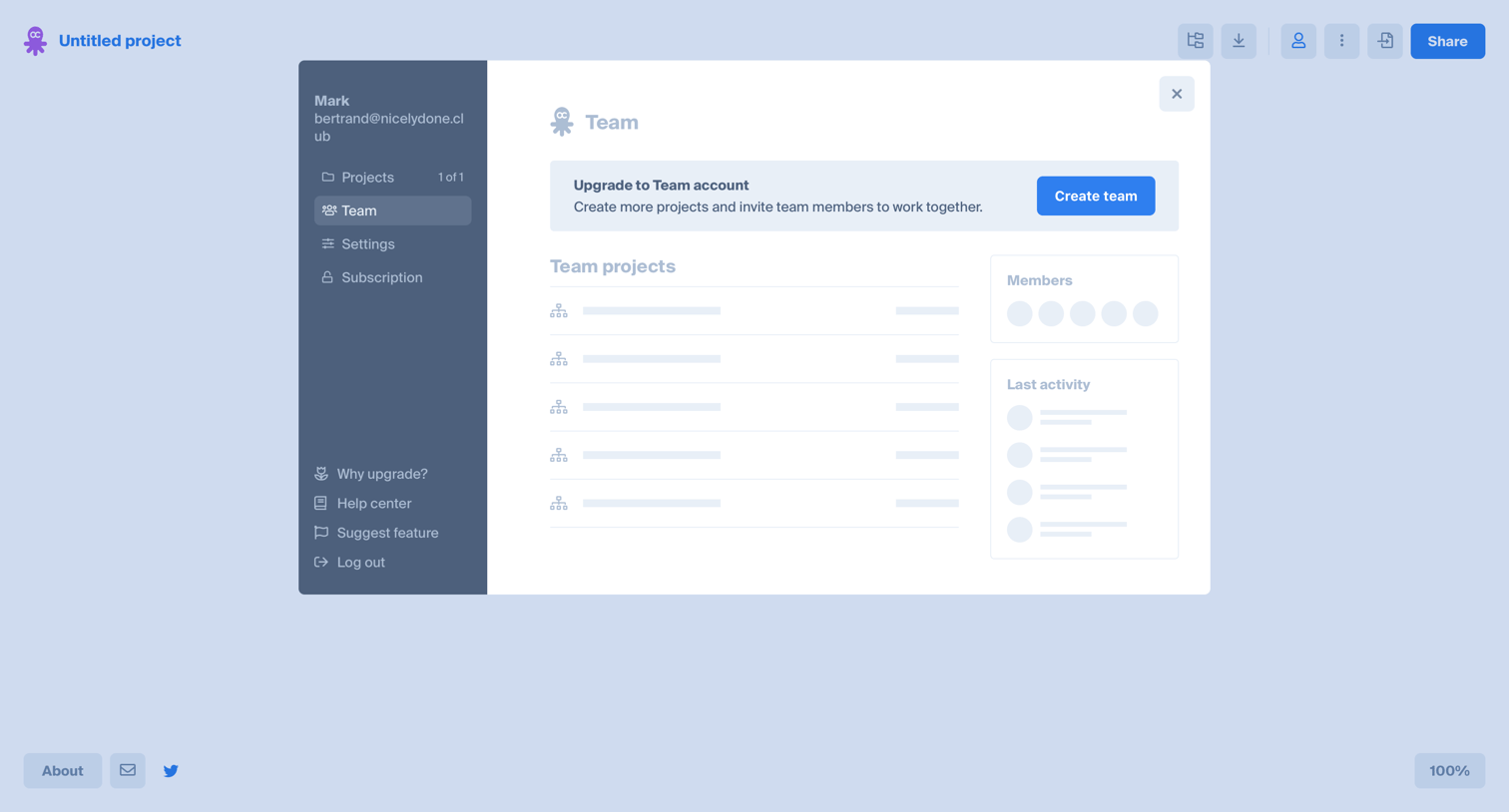Click the Settings sliders icon
1509x812 pixels.
tap(327, 243)
